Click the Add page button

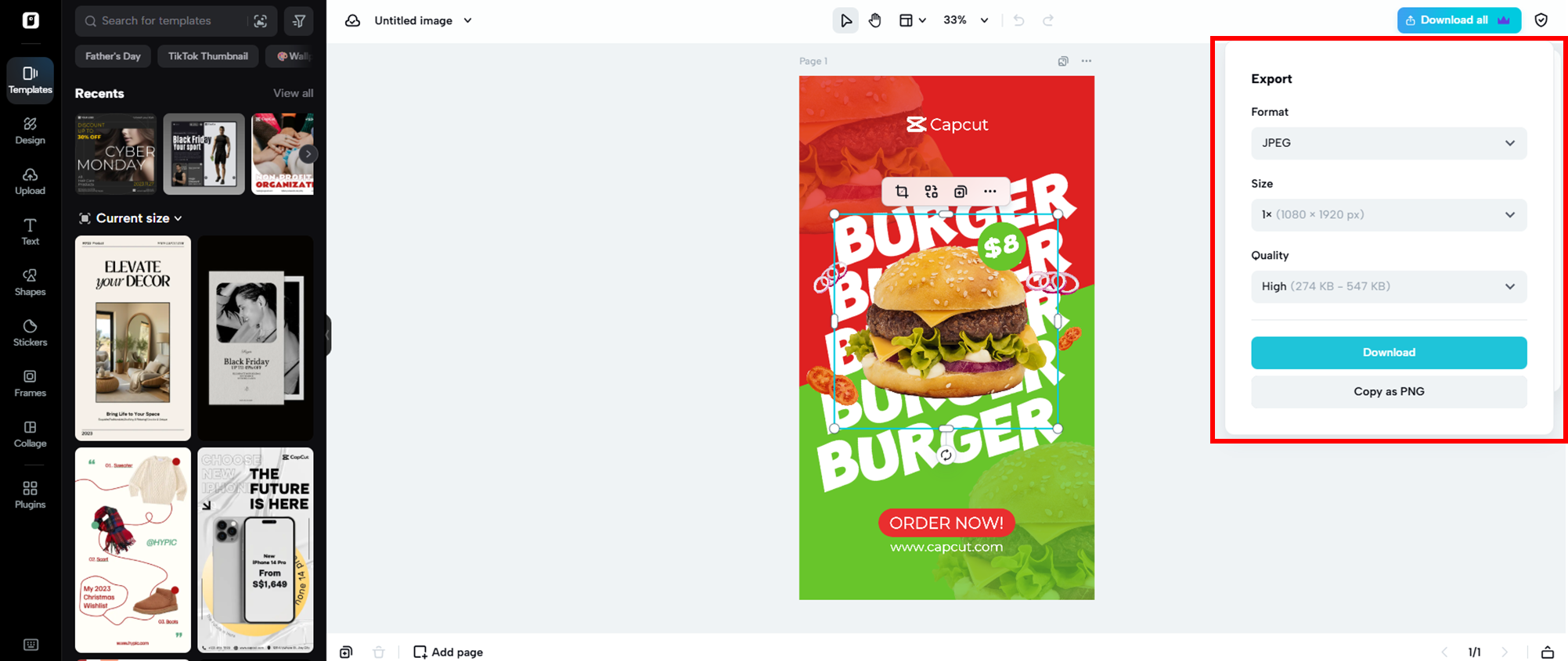pyautogui.click(x=448, y=652)
